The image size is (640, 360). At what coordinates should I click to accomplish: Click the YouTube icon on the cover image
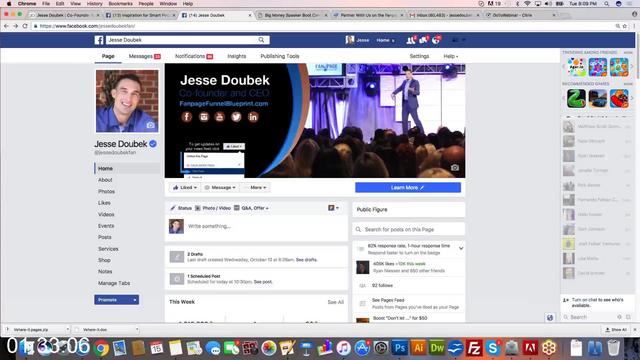tap(220, 117)
